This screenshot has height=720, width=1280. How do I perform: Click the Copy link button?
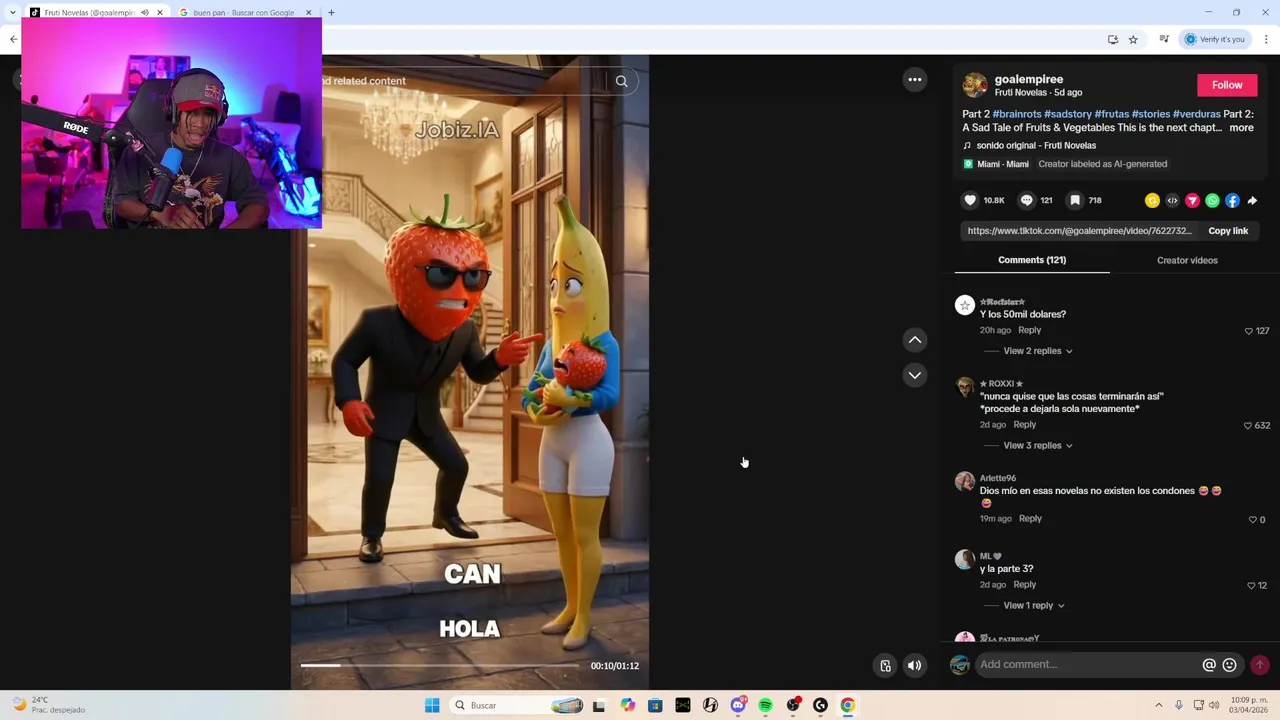pyautogui.click(x=1228, y=231)
